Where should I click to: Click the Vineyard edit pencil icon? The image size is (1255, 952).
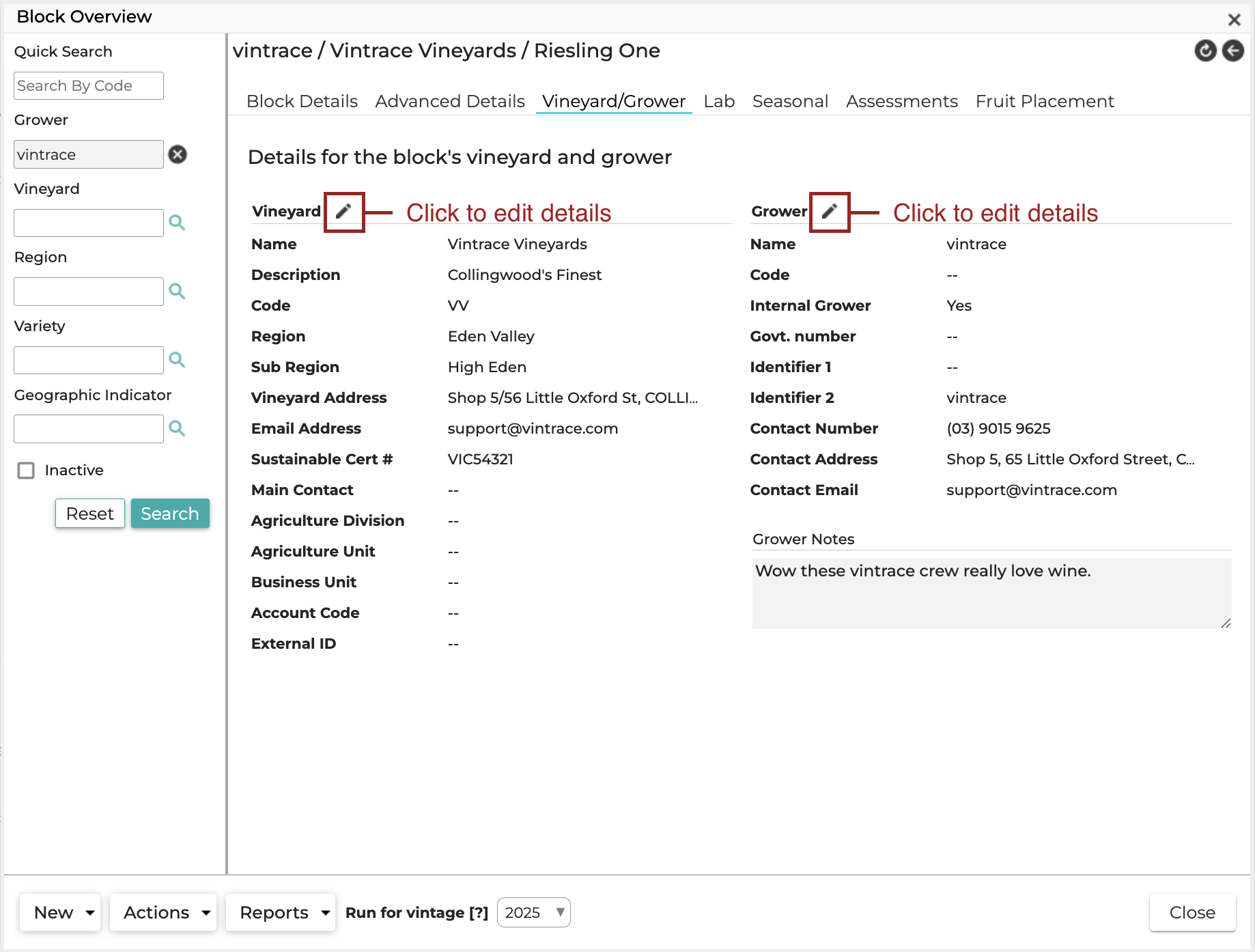point(343,211)
